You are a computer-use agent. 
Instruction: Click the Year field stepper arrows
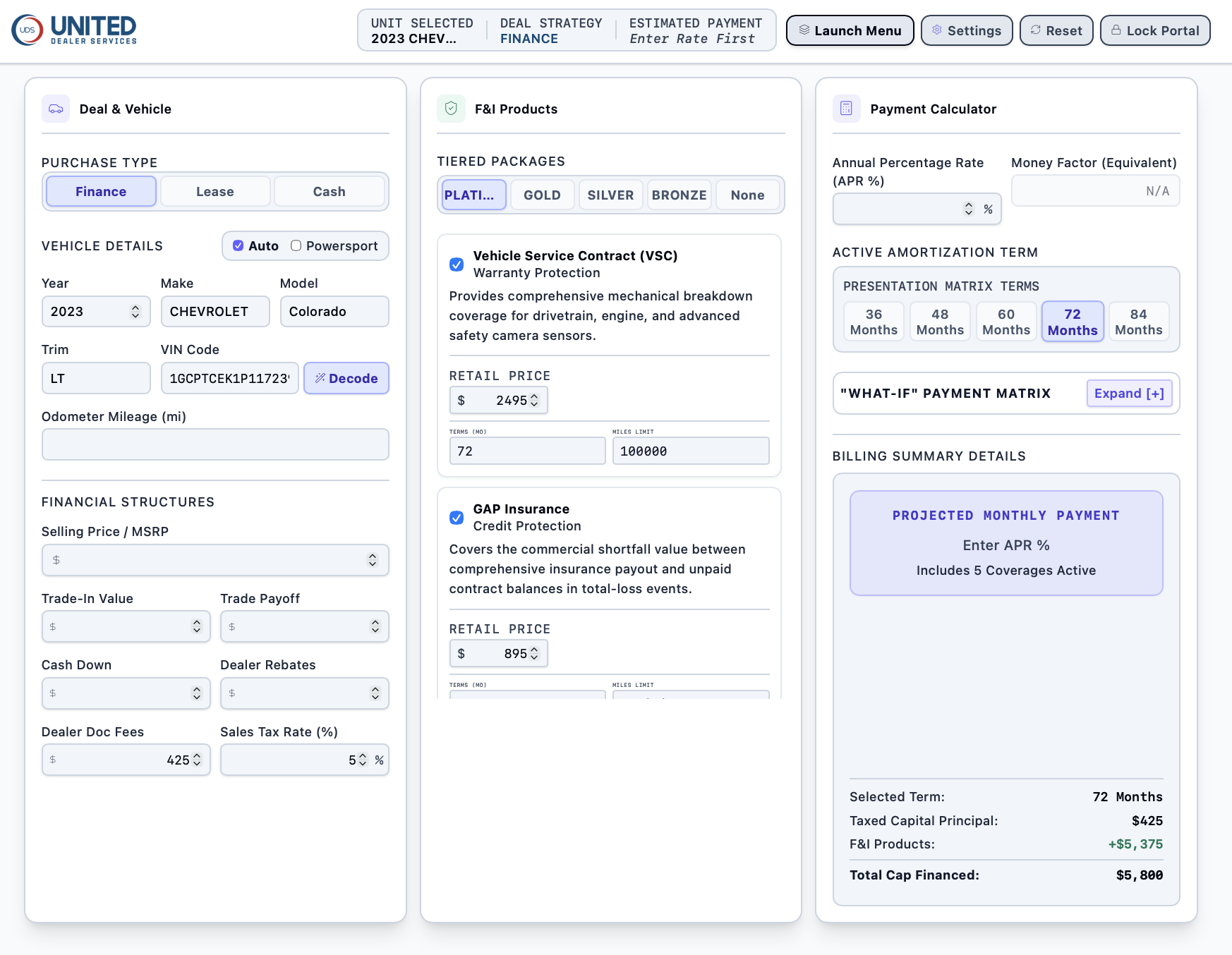[x=135, y=311]
